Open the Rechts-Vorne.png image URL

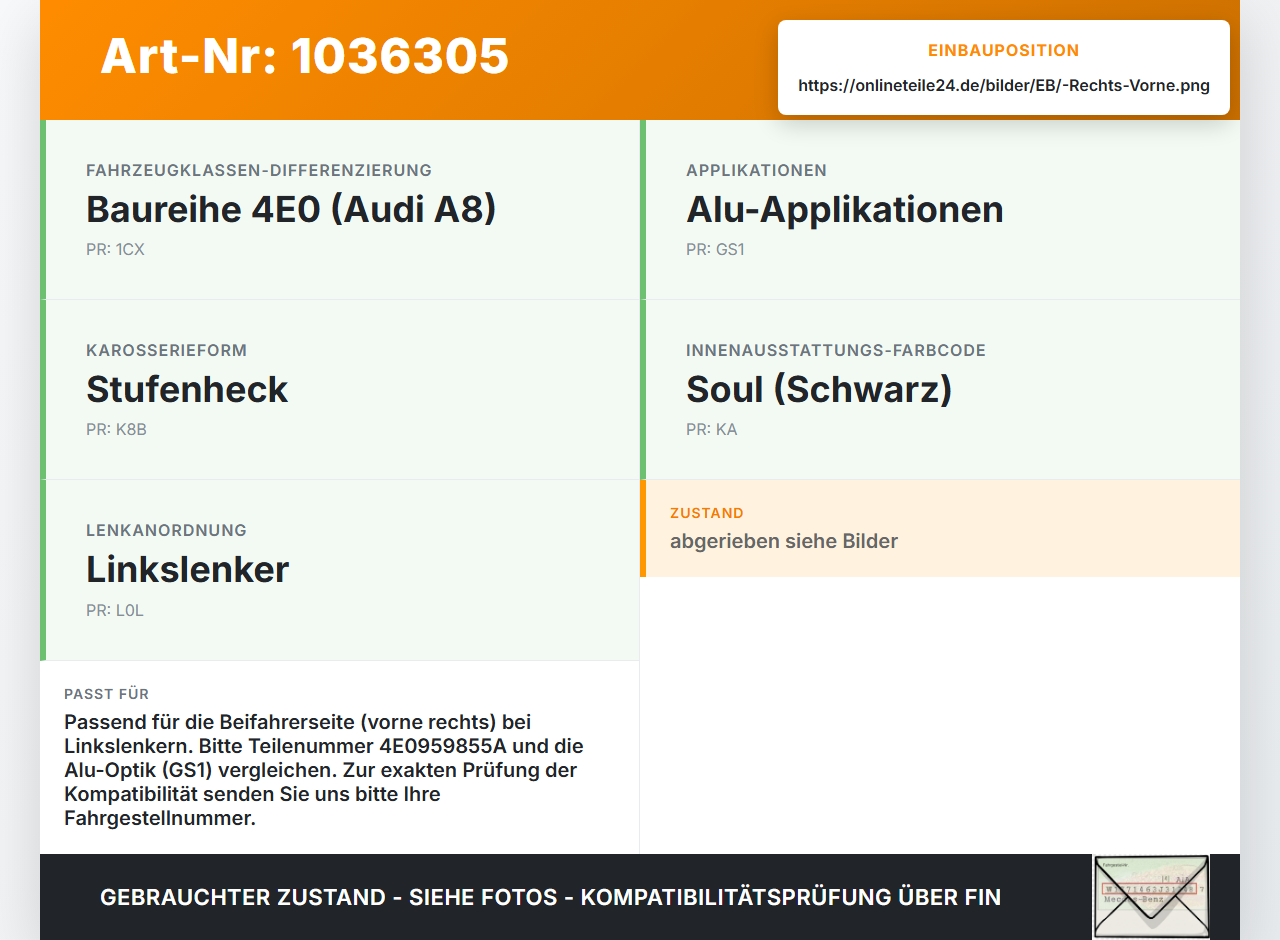pos(1004,85)
